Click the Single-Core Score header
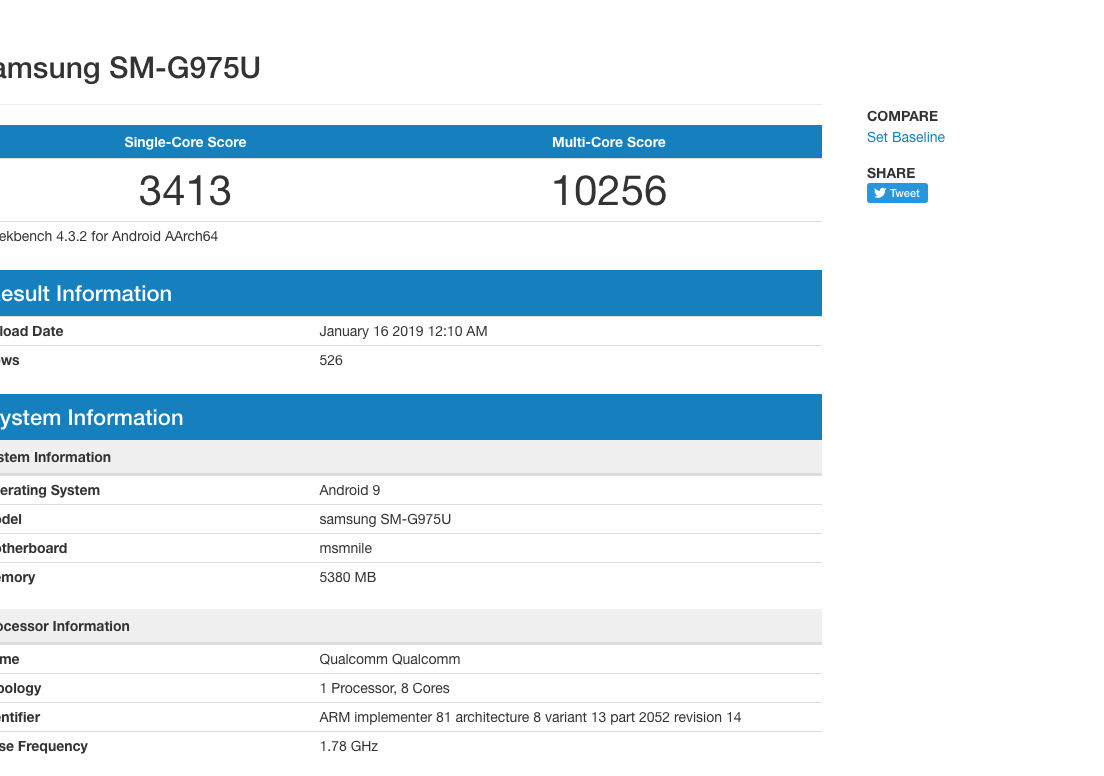The height and width of the screenshot is (776, 1104). click(x=185, y=142)
